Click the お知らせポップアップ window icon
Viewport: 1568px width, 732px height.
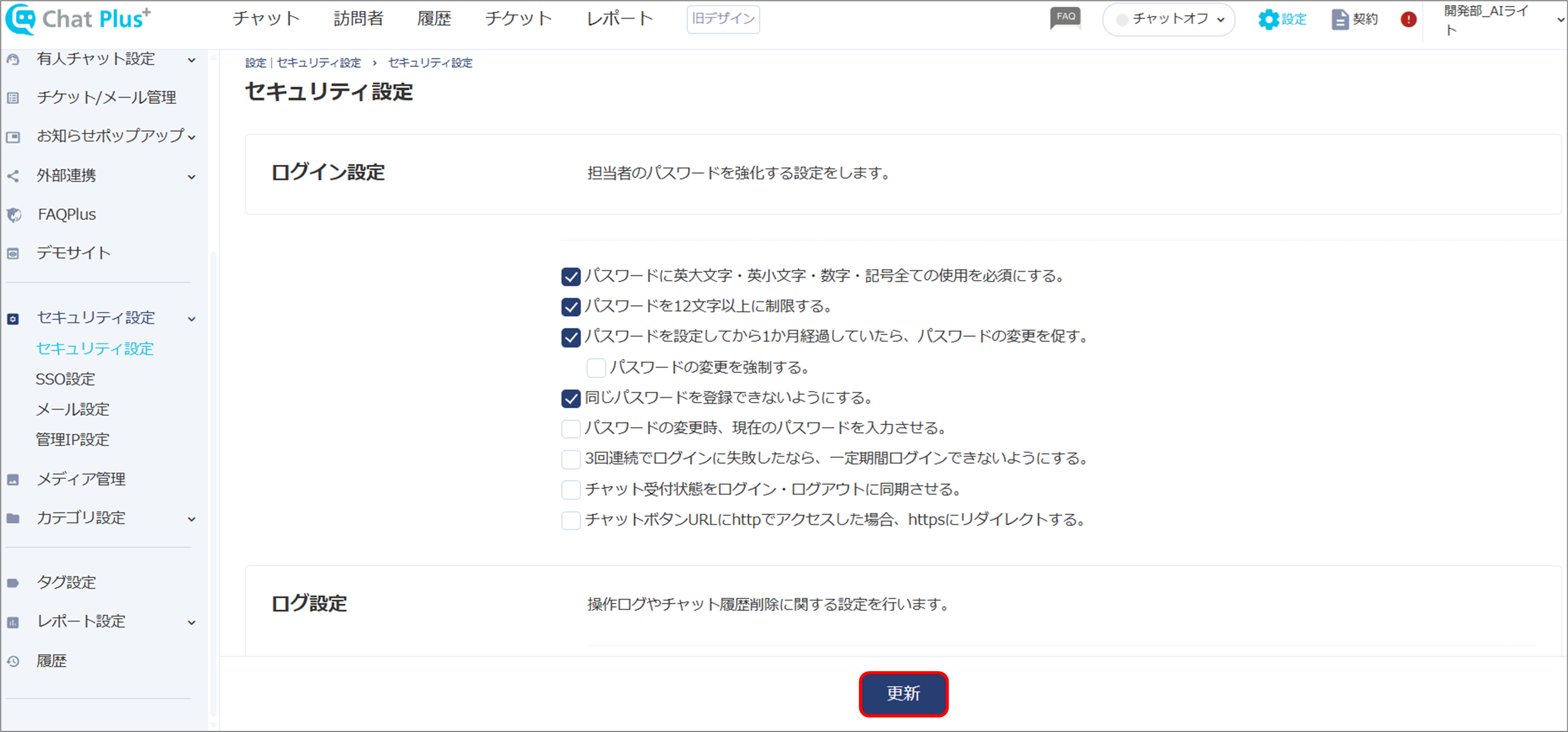pos(13,136)
